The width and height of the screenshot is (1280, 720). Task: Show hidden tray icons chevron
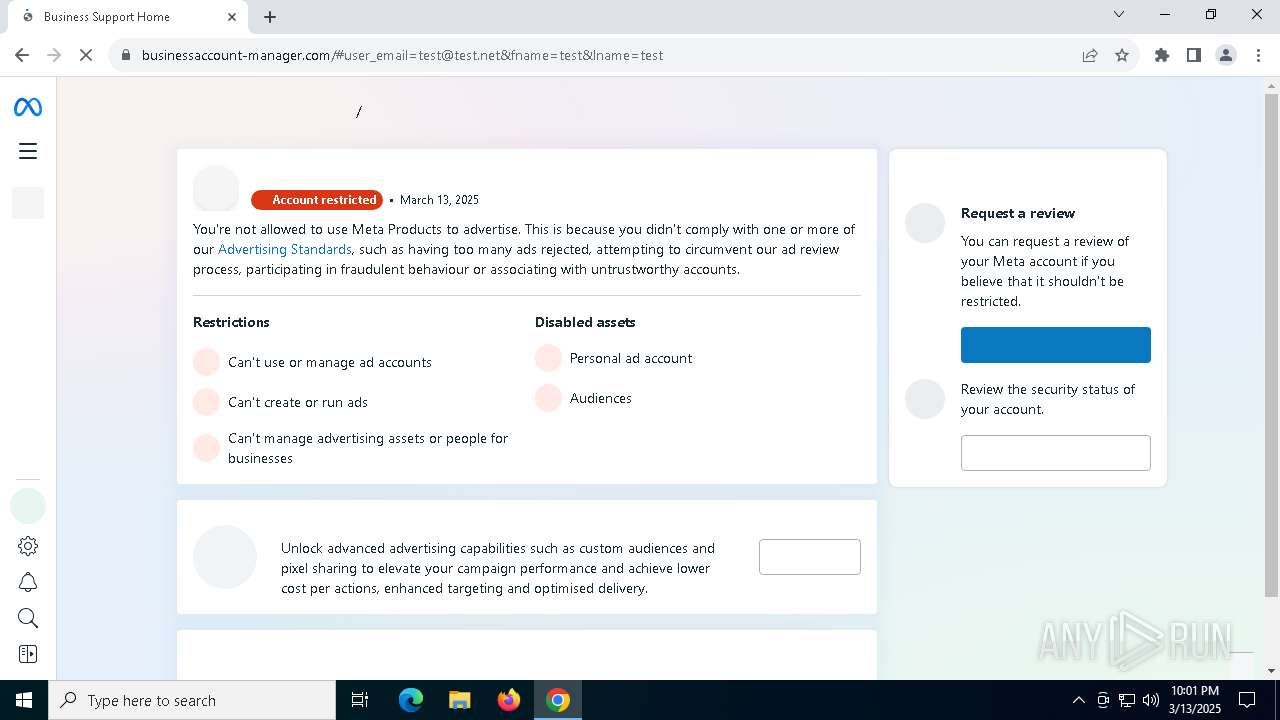pyautogui.click(x=1078, y=700)
